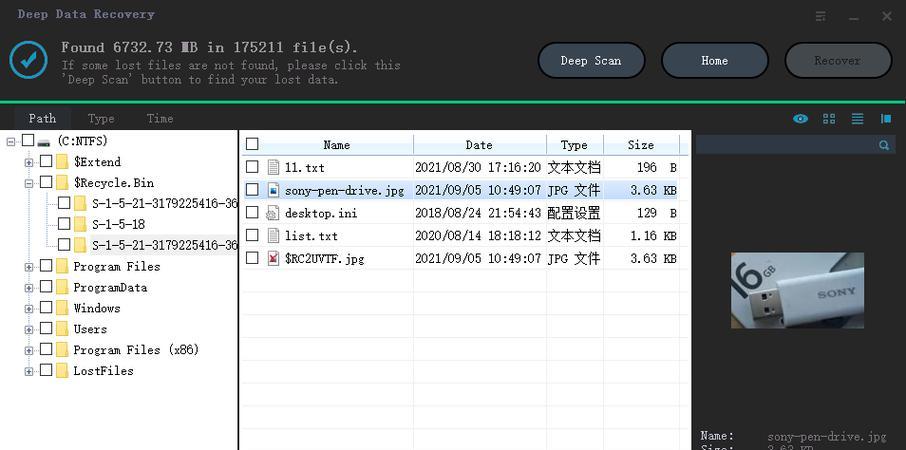Click the 1.16 KB size cell

653,236
